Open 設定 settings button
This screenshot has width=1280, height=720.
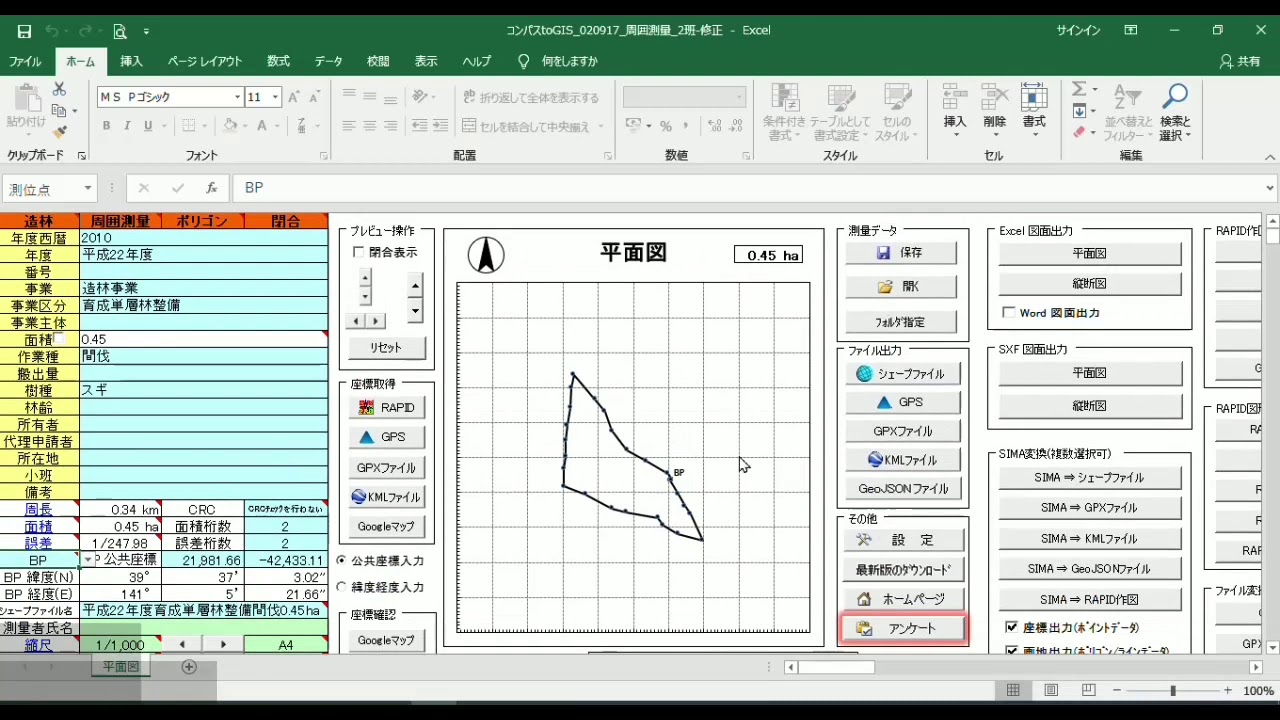(903, 540)
